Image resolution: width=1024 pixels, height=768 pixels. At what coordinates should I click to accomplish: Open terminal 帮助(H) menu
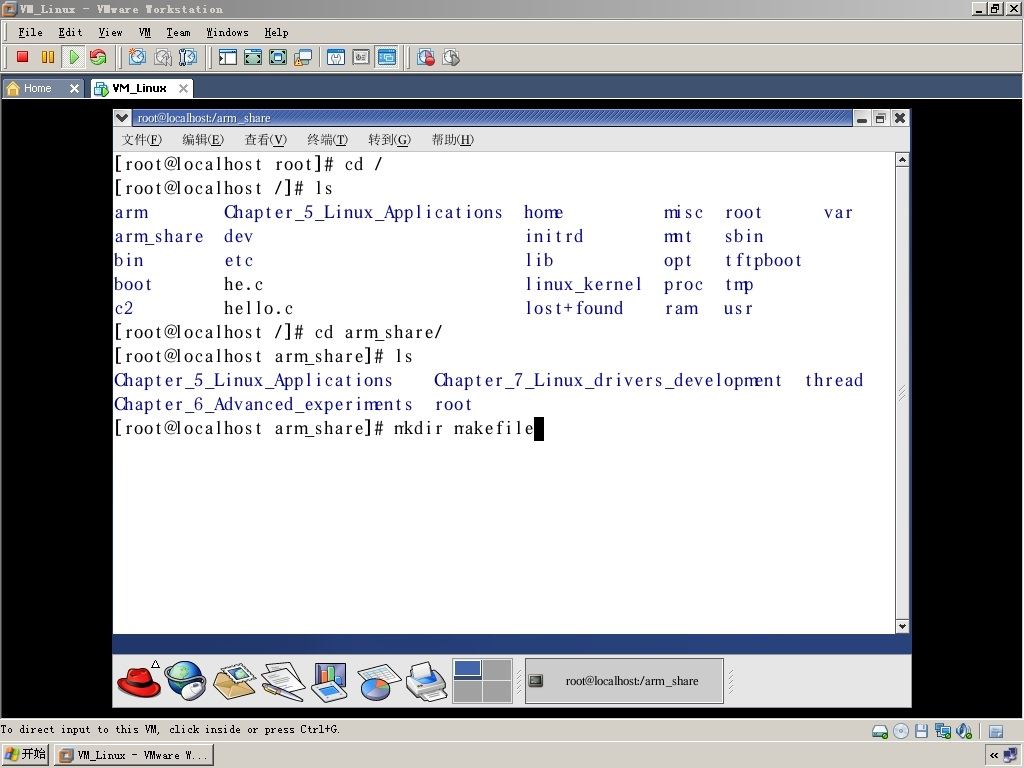[453, 140]
